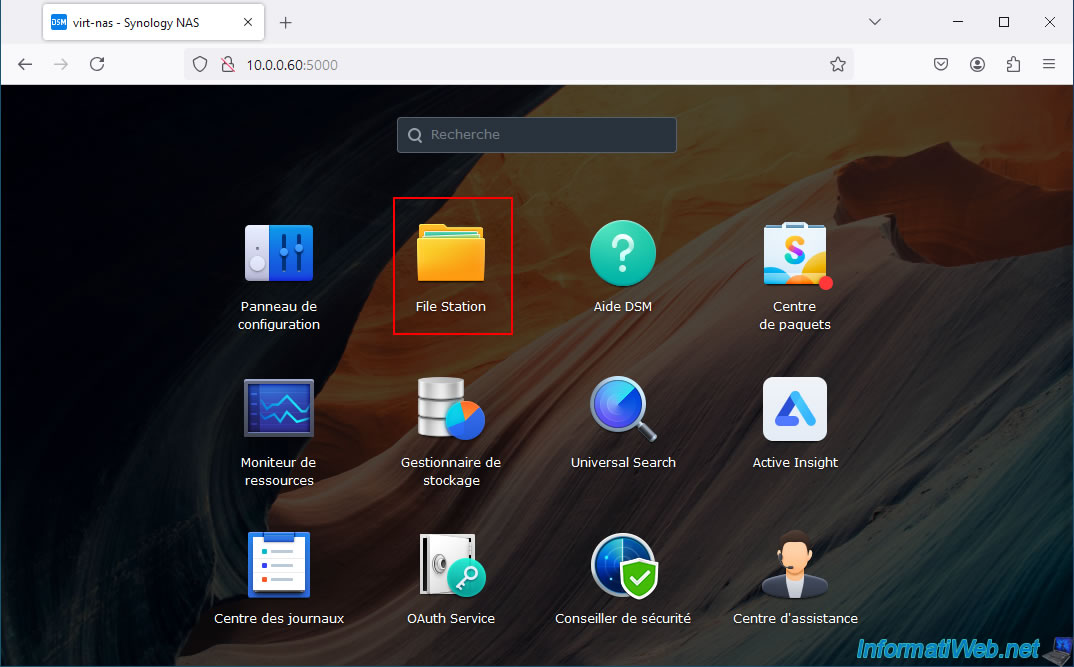Click the shield tracking protection icon
This screenshot has width=1074, height=667.
[200, 64]
